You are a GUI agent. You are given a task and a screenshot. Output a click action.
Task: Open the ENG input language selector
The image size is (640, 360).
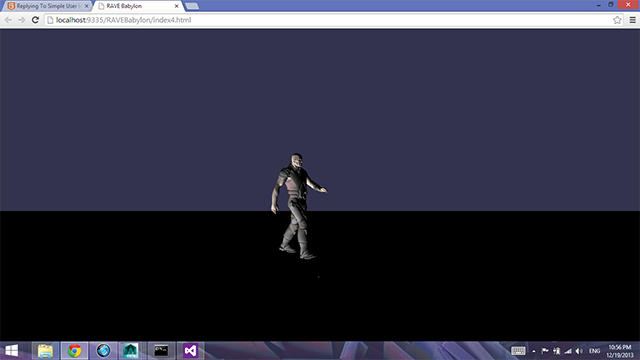pos(595,351)
